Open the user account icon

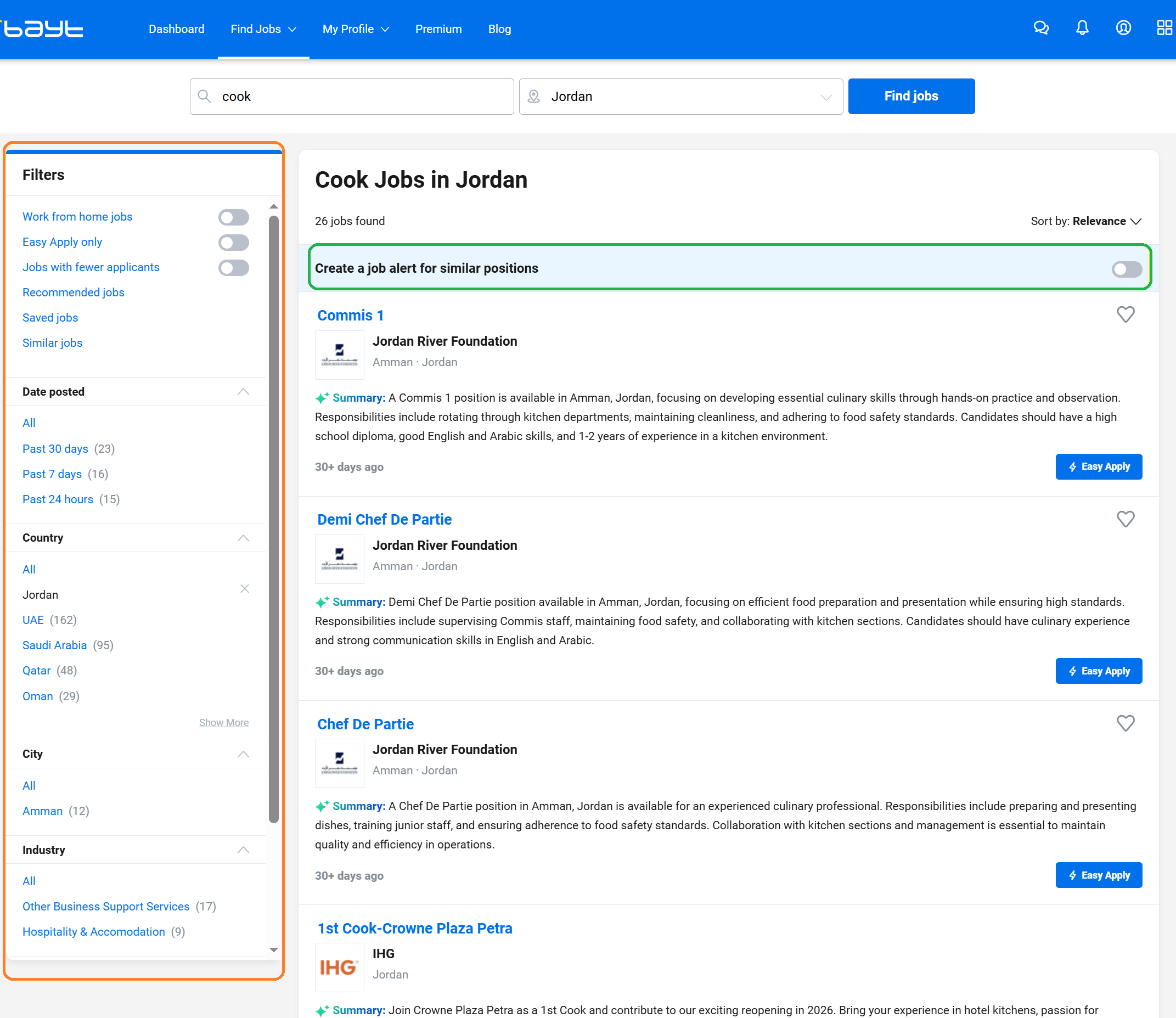[1123, 29]
